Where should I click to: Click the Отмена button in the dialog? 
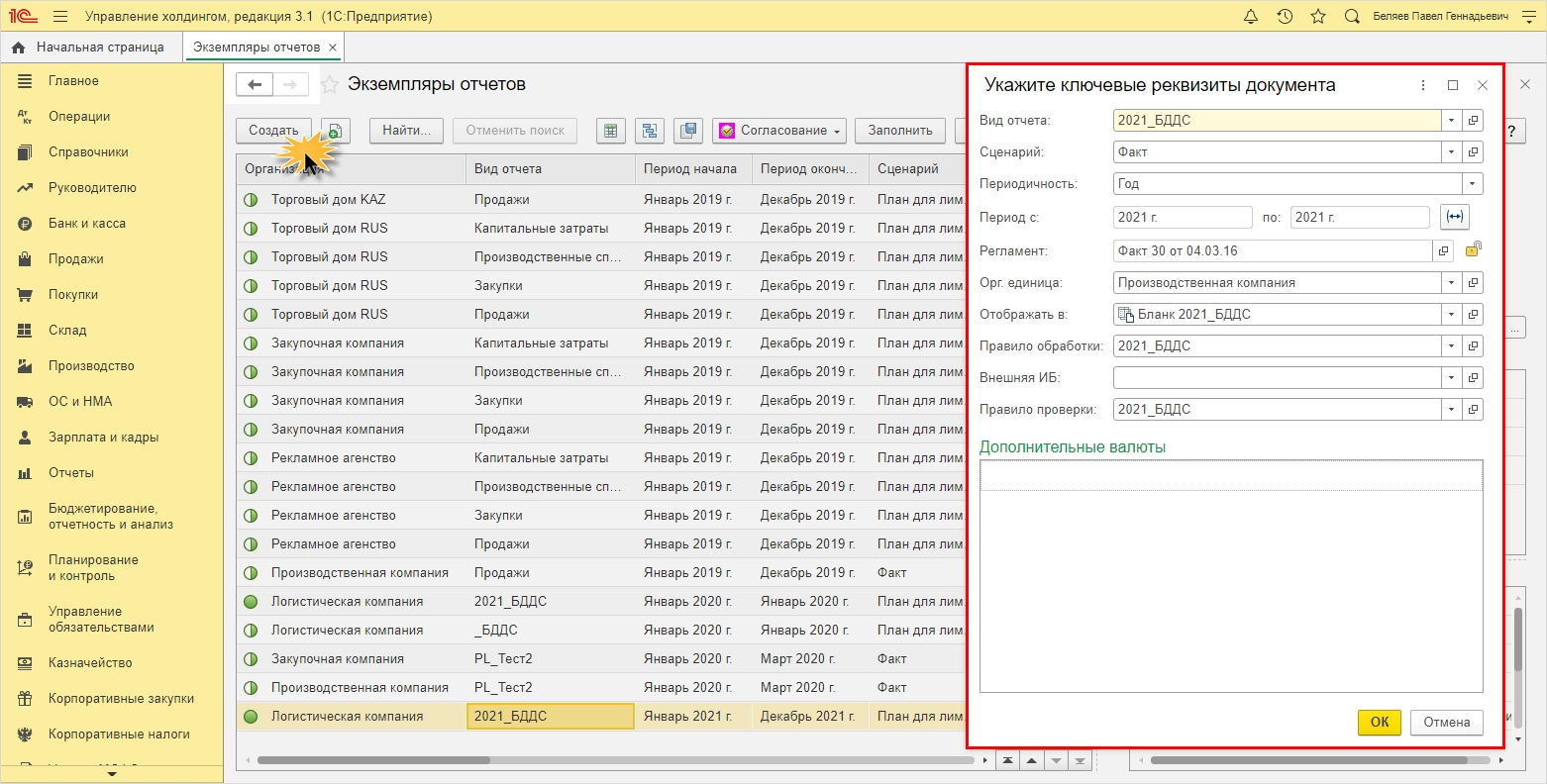coord(1446,722)
